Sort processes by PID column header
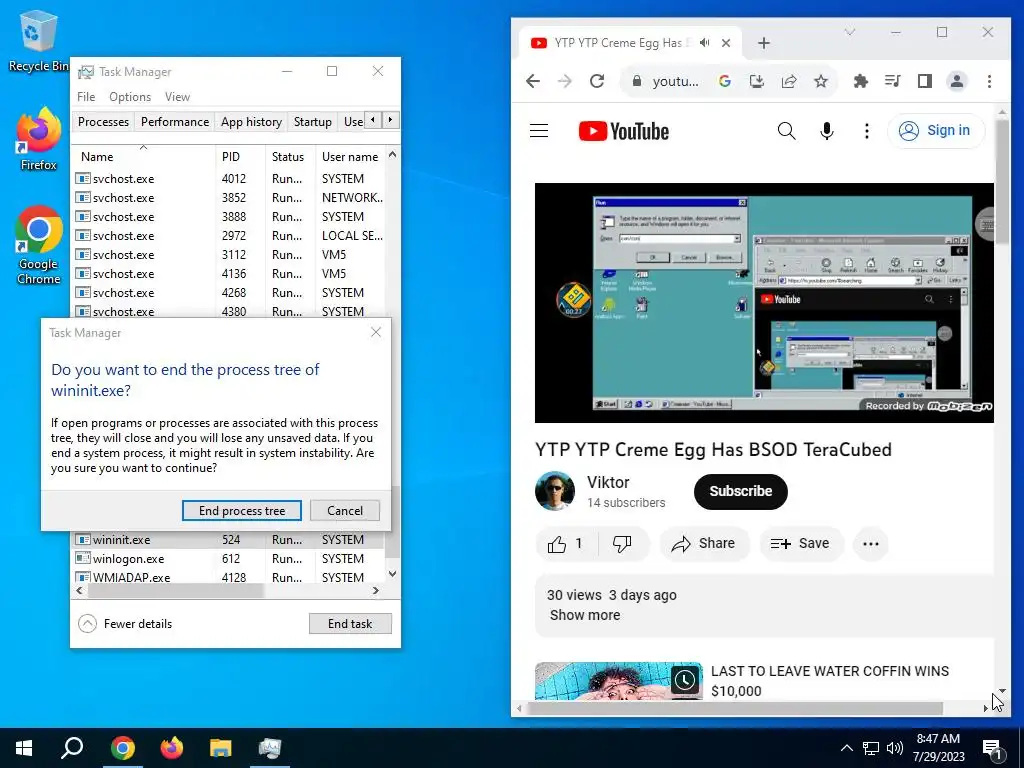 coord(240,157)
